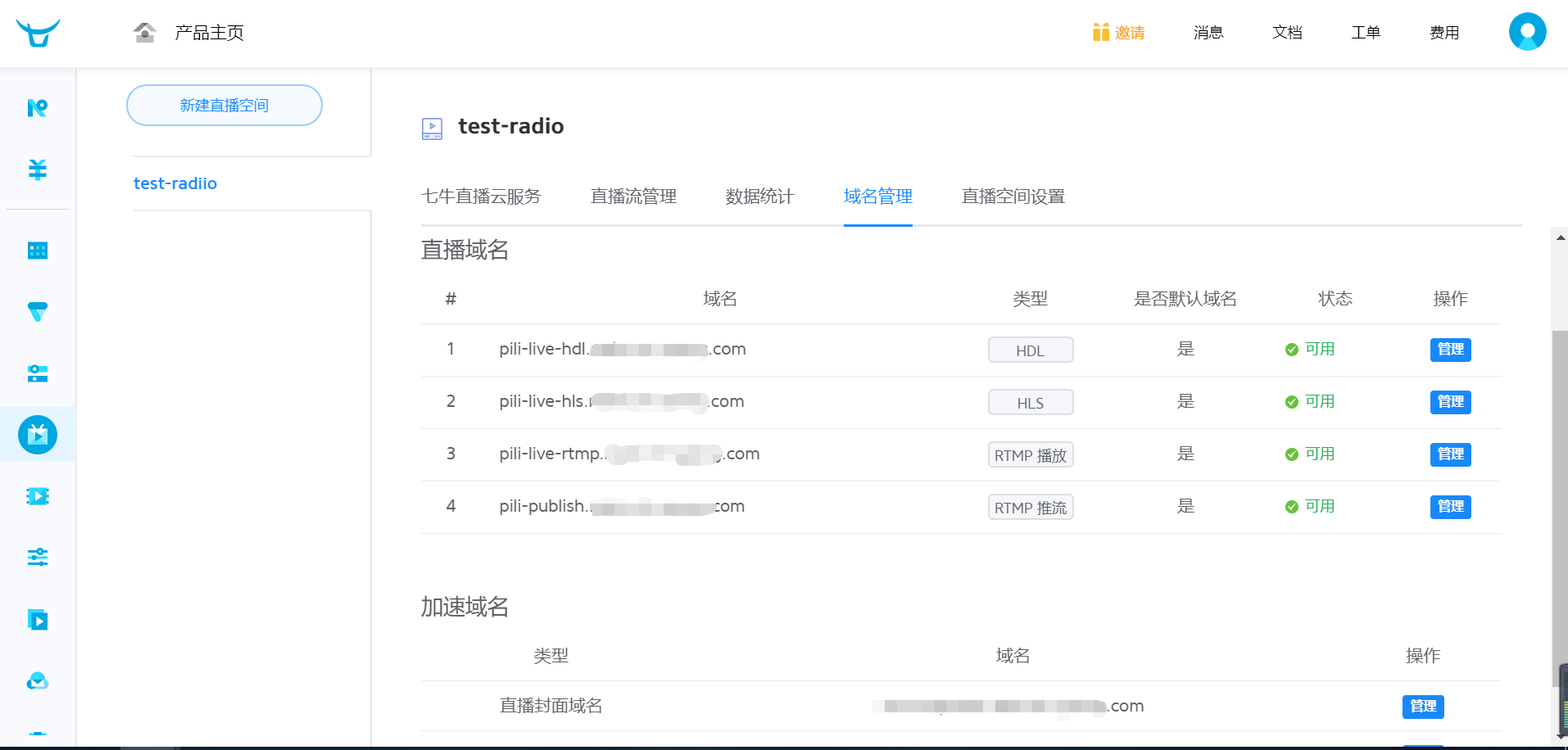Open 直播空间设置 tab
1568x750 pixels.
[1013, 197]
